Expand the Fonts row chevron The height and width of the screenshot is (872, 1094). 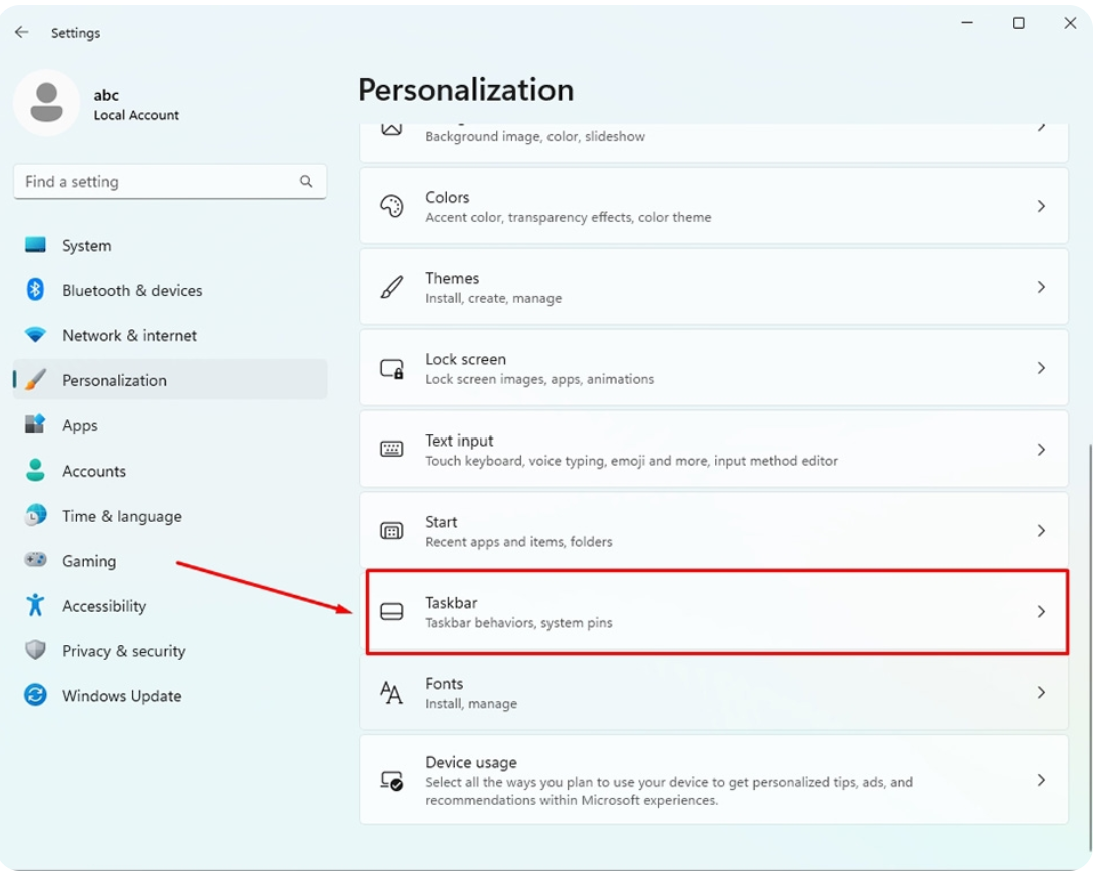pos(1041,692)
